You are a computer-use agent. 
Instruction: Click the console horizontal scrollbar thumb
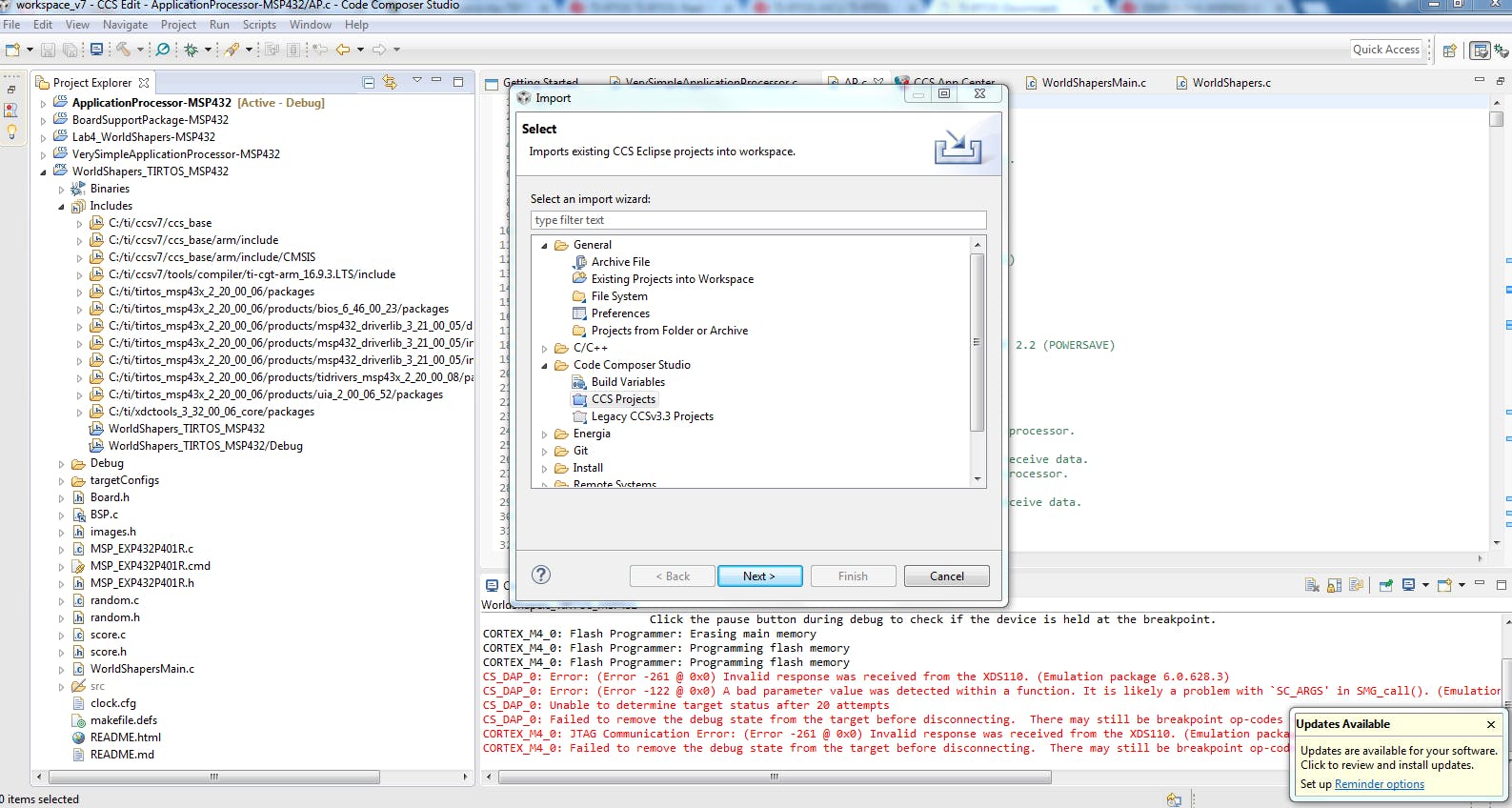coord(775,777)
